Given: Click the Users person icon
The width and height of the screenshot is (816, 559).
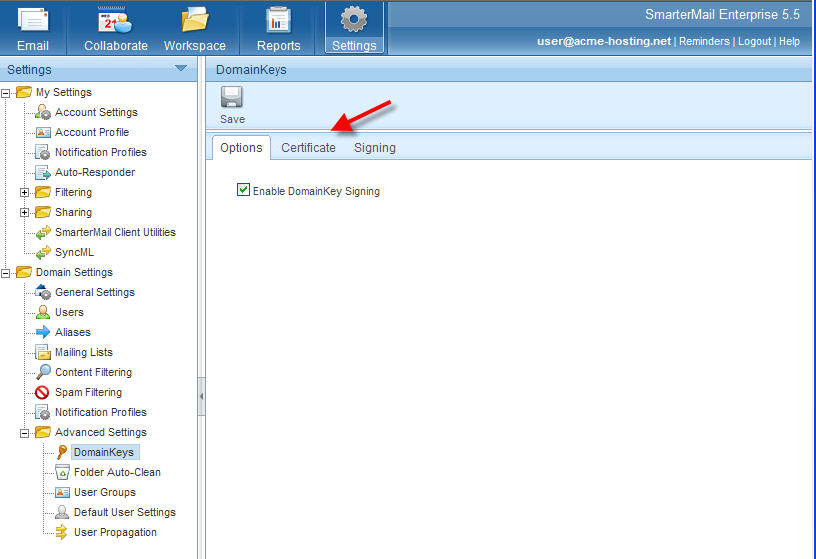Looking at the screenshot, I should [x=43, y=312].
